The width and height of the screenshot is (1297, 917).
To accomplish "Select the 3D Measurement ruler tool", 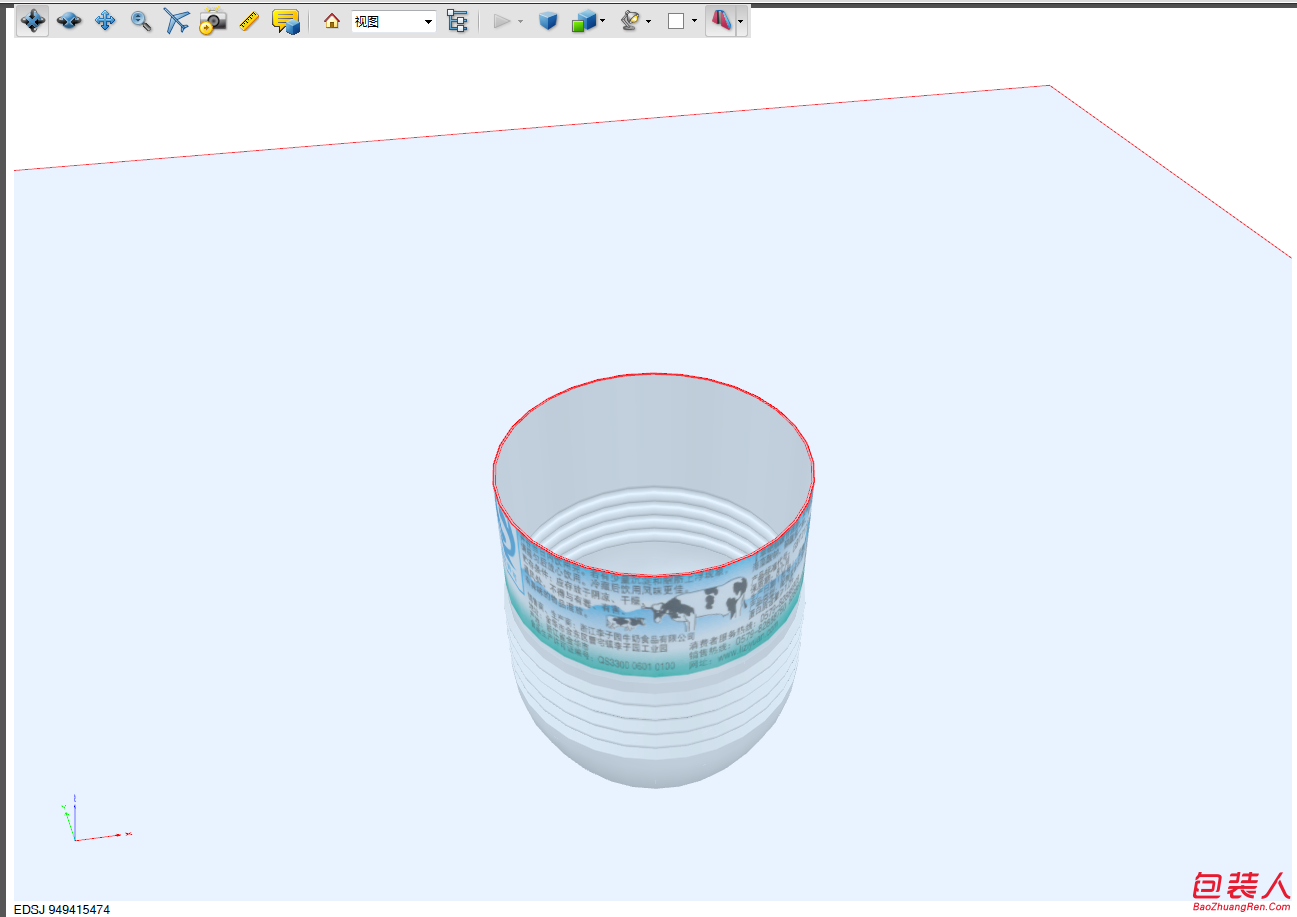I will click(249, 21).
